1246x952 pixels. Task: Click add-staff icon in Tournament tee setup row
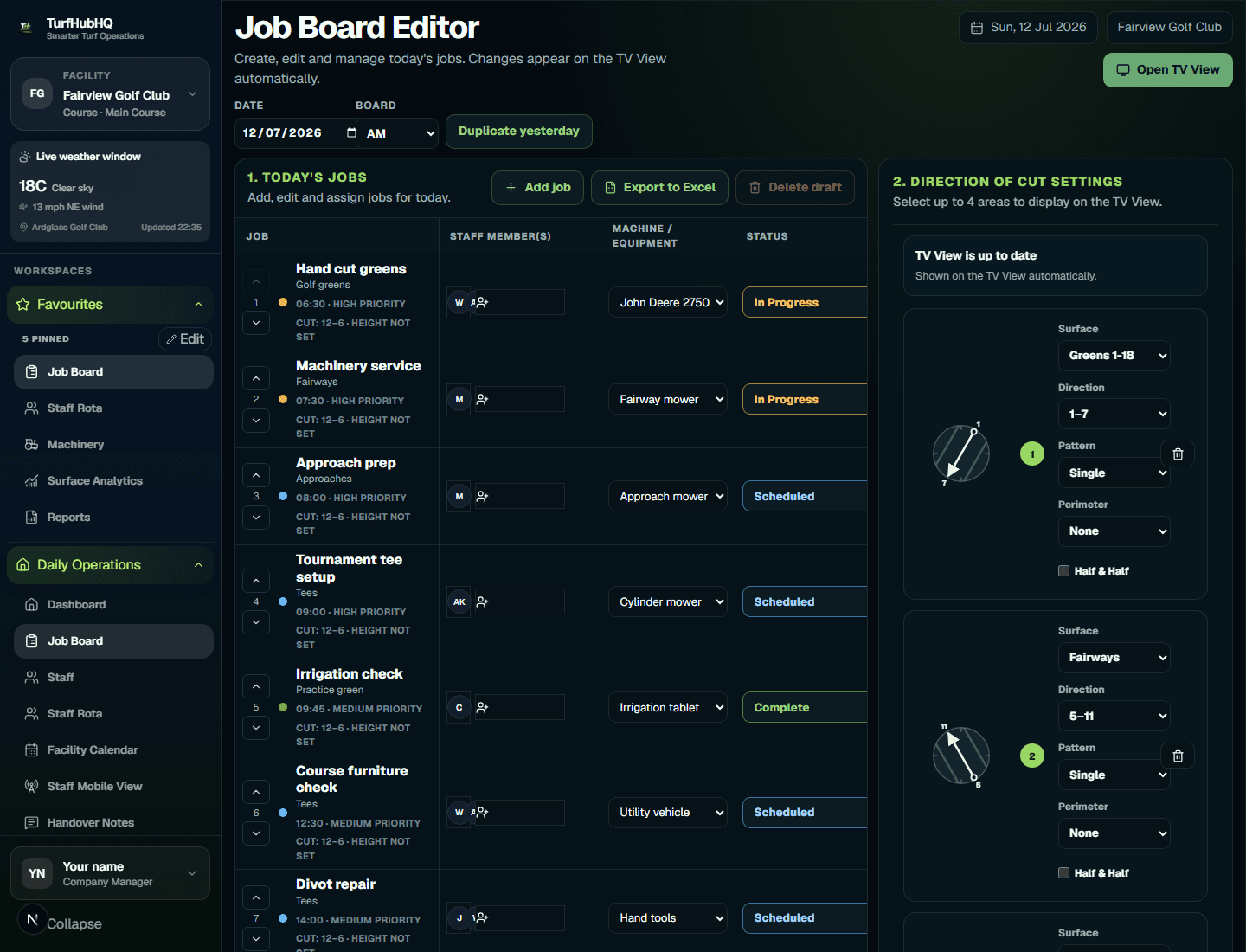pos(482,602)
